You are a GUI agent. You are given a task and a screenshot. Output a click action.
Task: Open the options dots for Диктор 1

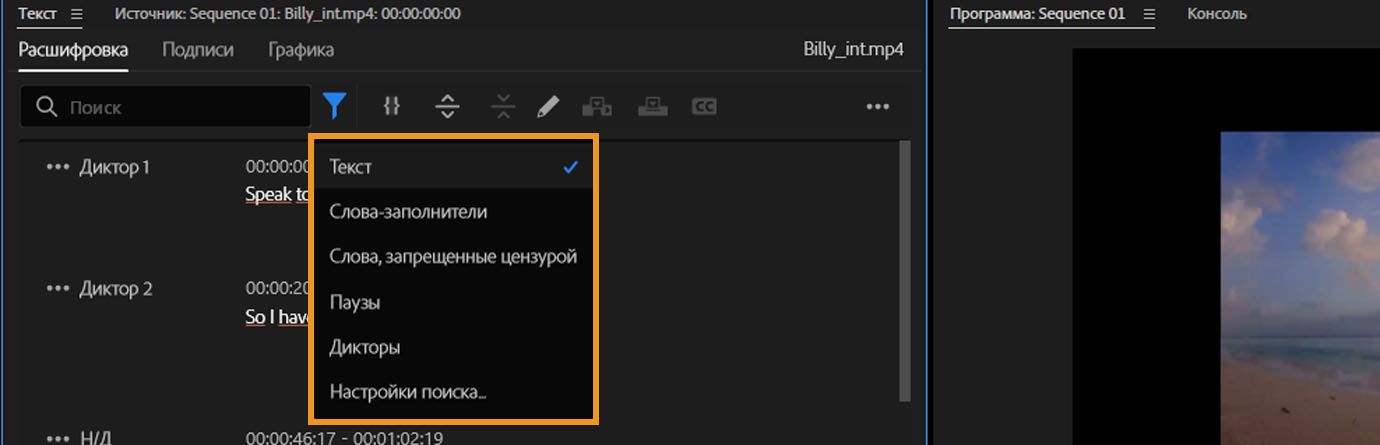pyautogui.click(x=58, y=167)
